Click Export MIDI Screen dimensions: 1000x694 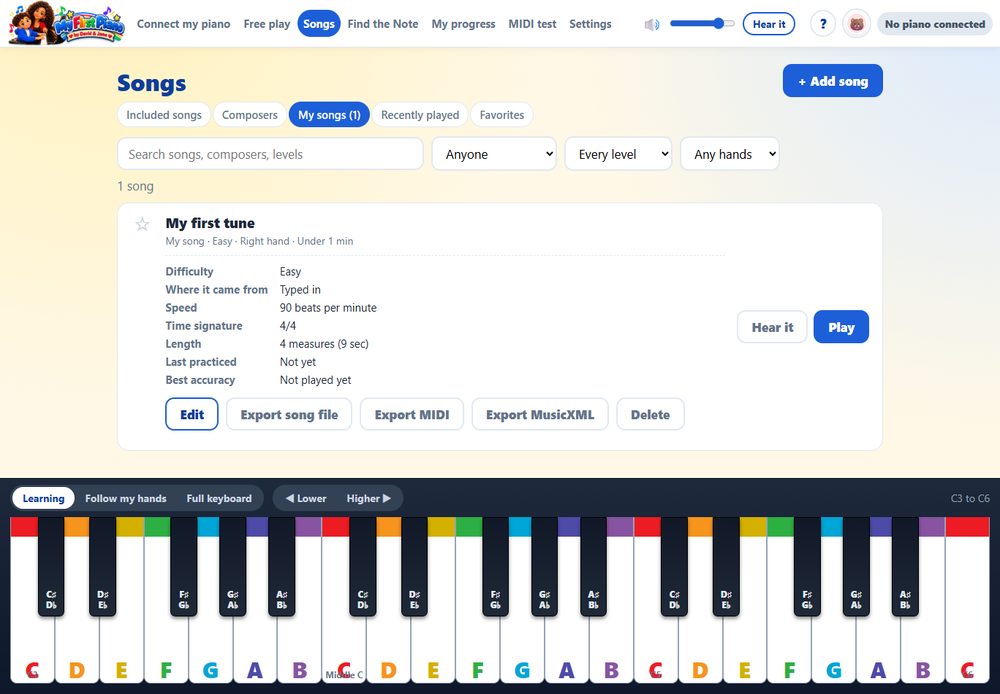[411, 415]
